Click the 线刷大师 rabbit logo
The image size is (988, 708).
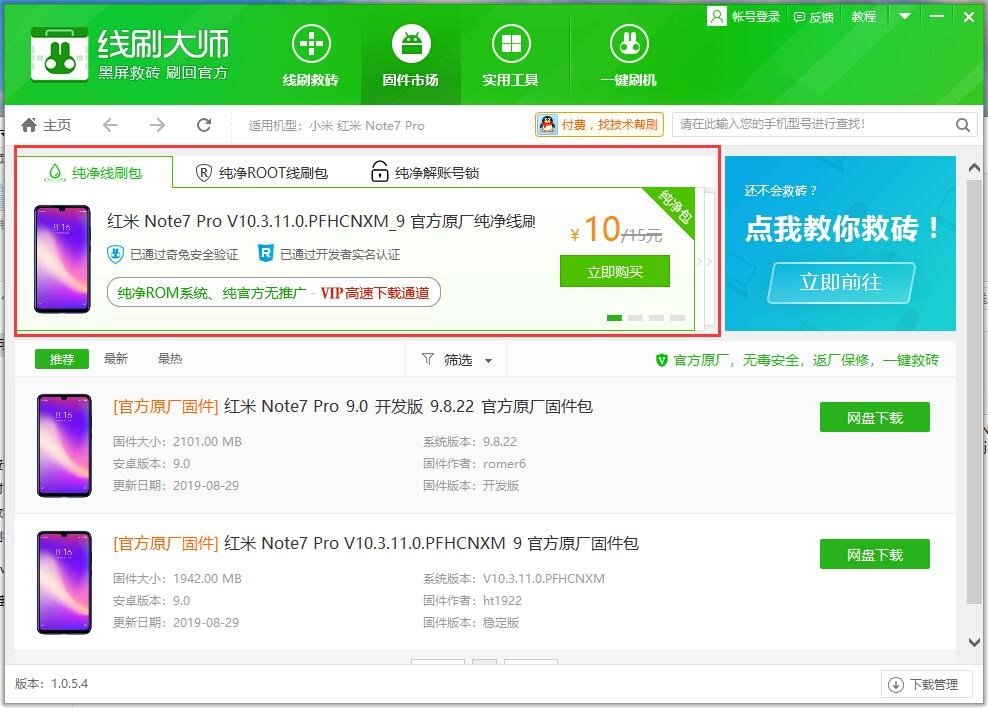[x=59, y=54]
